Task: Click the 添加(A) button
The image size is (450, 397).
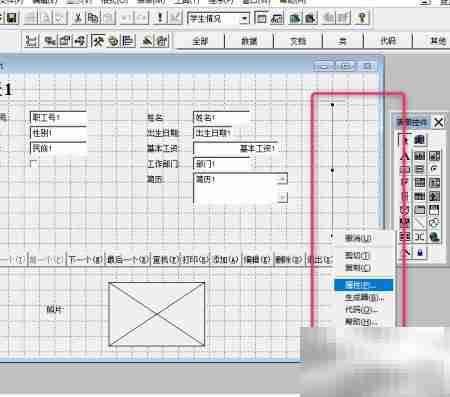Action: point(226,260)
